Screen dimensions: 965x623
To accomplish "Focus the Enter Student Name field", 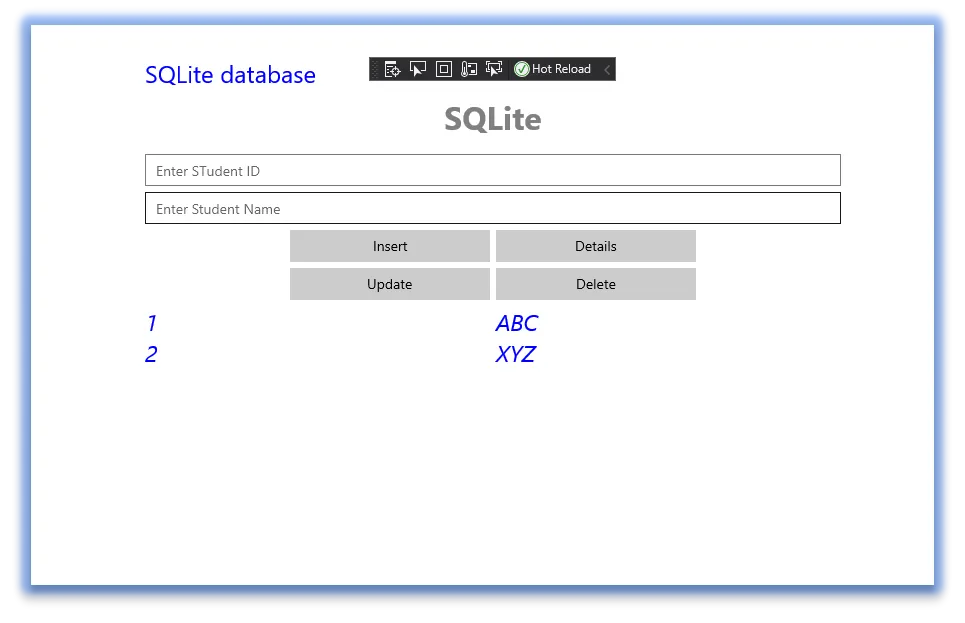I will tap(492, 209).
